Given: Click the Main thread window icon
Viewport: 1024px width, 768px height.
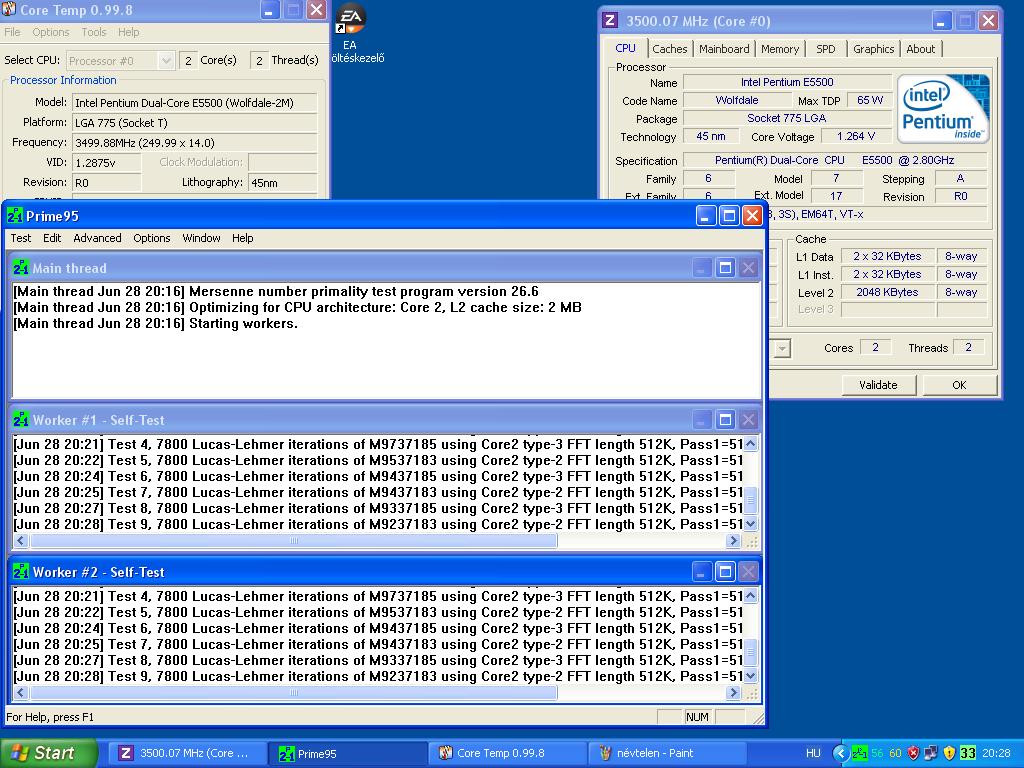Looking at the screenshot, I should (21, 268).
